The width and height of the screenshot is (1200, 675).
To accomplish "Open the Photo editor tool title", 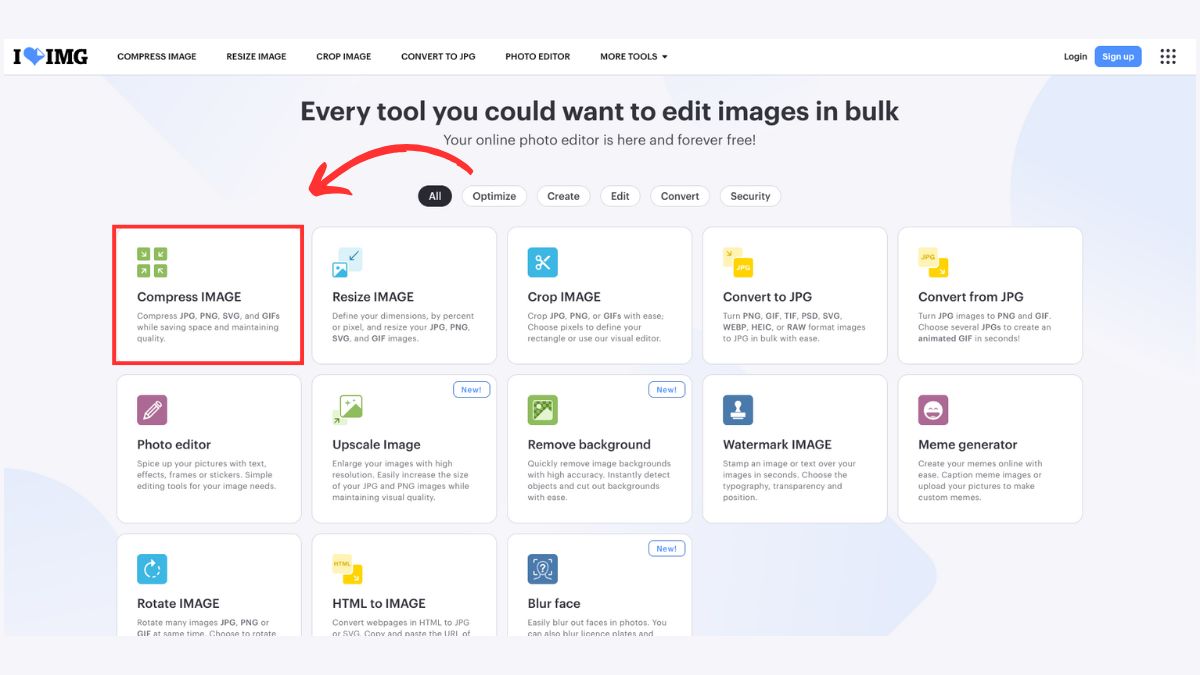I will pos(174,445).
